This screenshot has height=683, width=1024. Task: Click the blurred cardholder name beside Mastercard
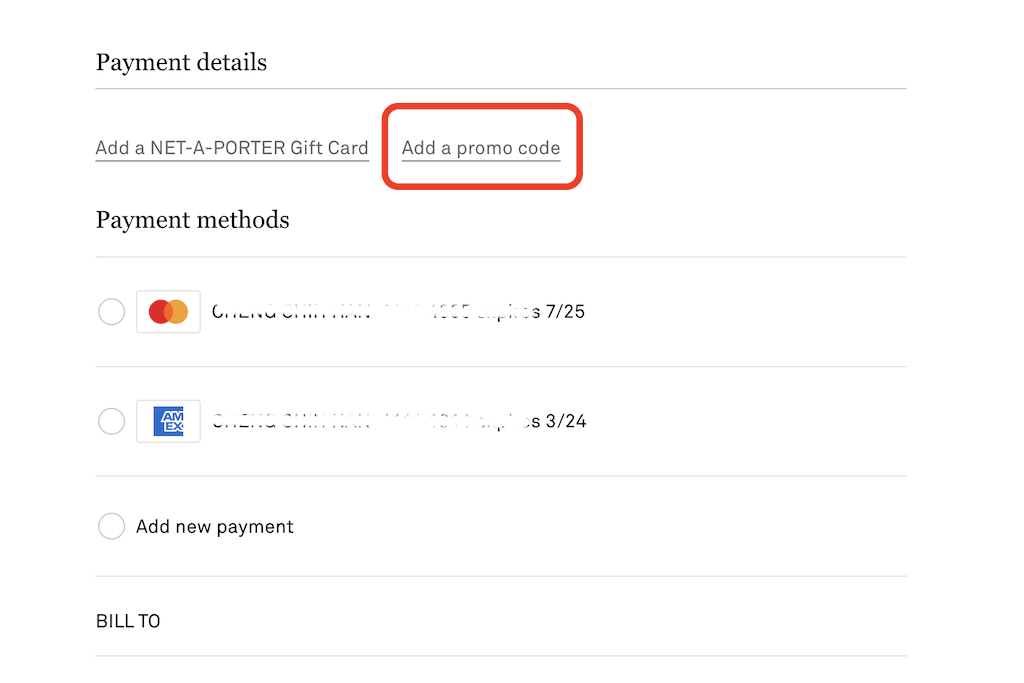291,311
